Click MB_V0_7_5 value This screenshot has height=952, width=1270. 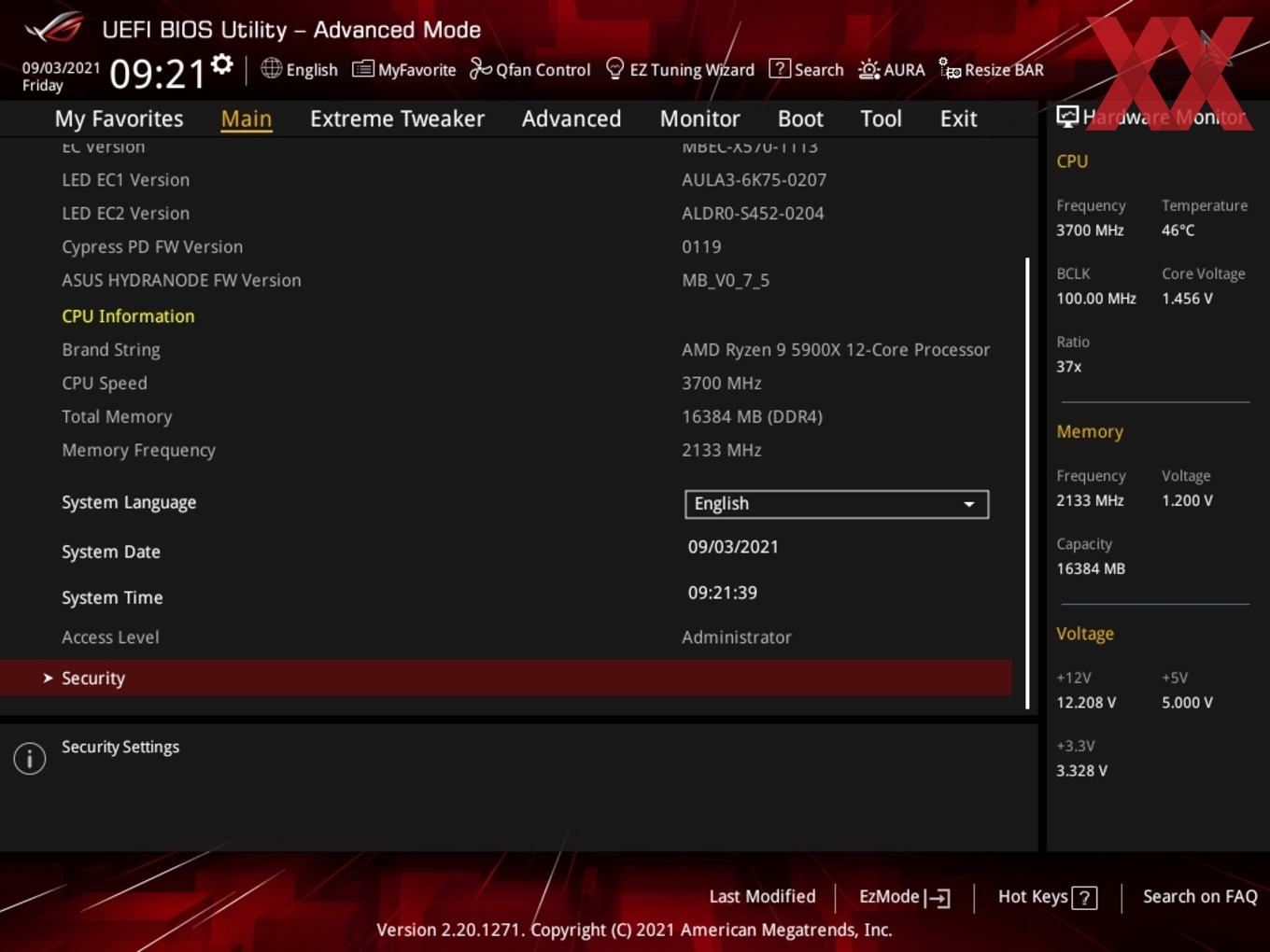[x=726, y=281]
